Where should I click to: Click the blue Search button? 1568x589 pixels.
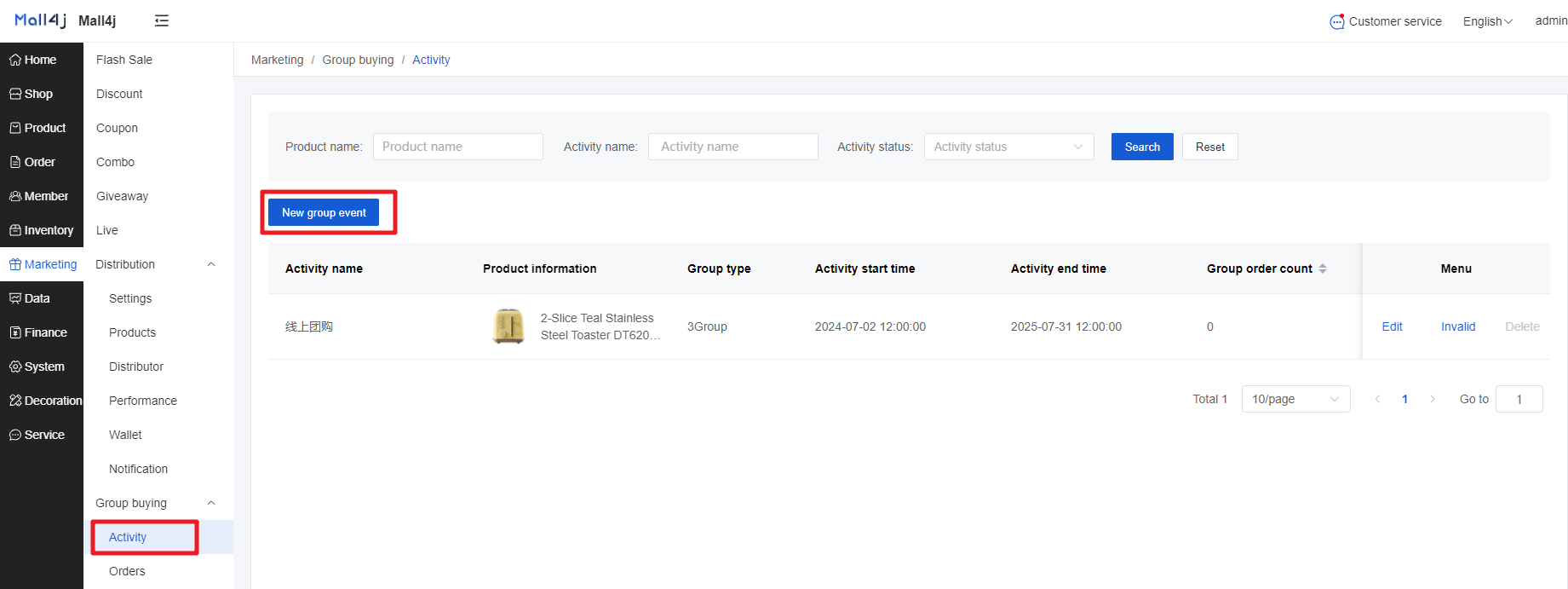pos(1142,147)
